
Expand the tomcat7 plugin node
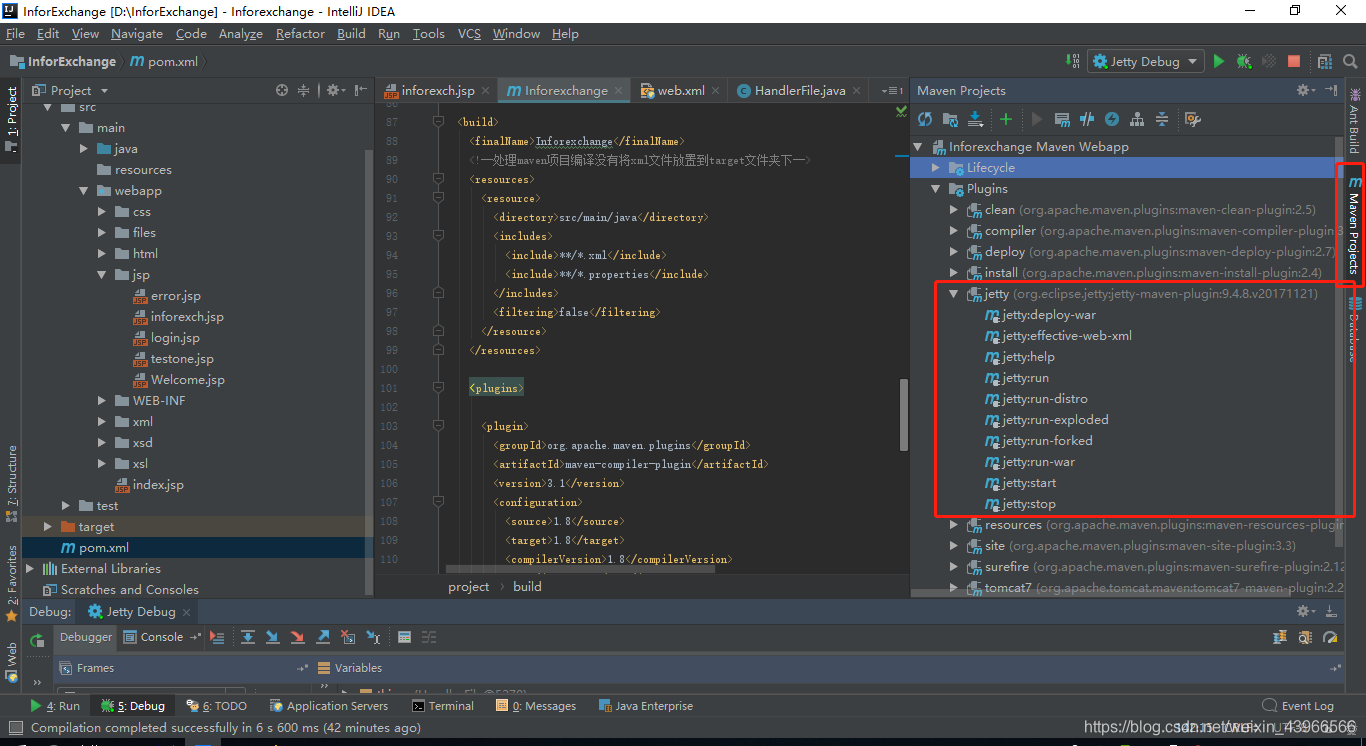954,588
